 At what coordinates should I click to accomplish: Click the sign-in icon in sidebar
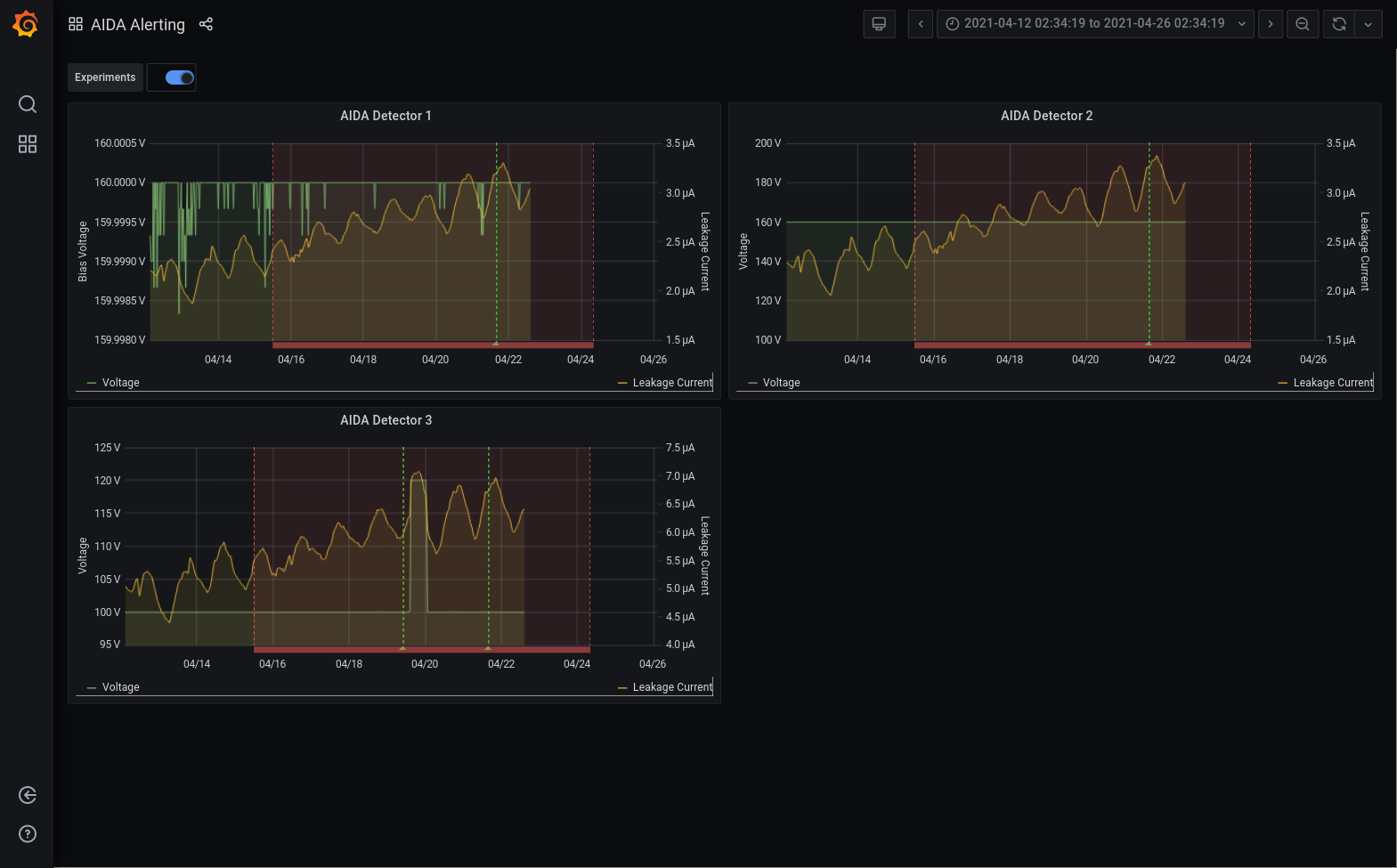coord(28,795)
